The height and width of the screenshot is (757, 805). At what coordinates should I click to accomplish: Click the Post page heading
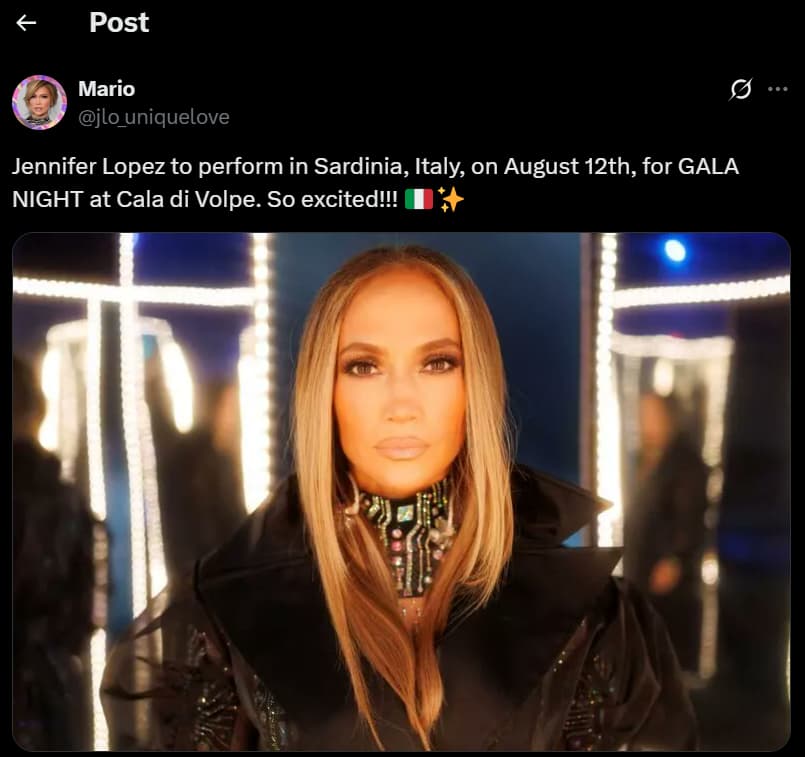coord(119,23)
